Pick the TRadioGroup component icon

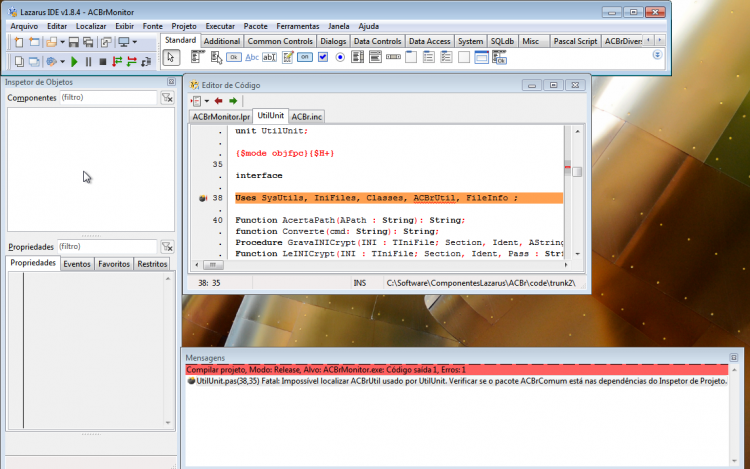pyautogui.click(x=429, y=57)
